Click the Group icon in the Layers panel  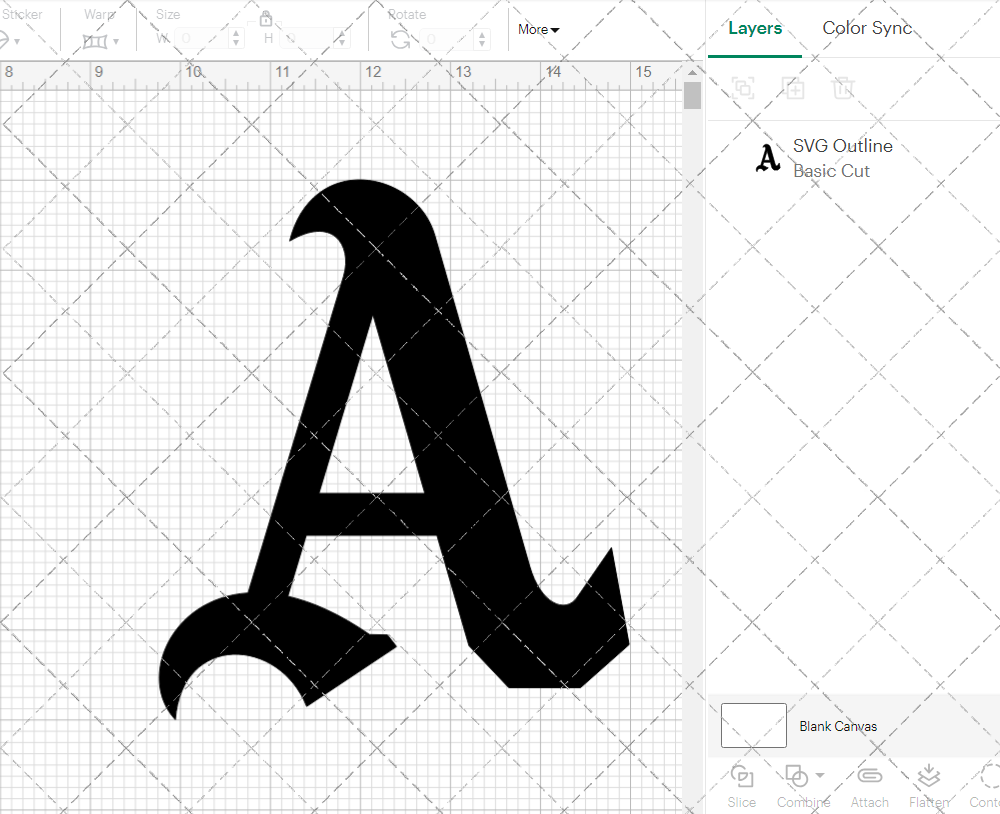pyautogui.click(x=743, y=88)
